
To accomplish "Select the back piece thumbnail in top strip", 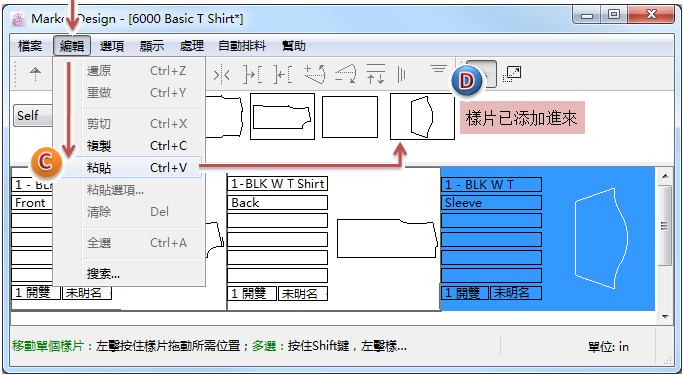I will click(282, 116).
